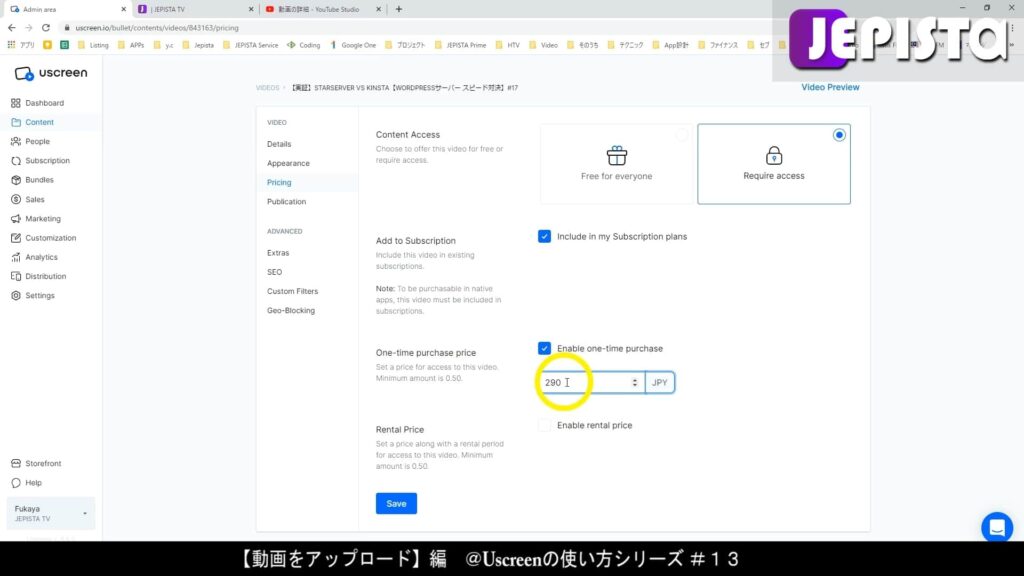Viewport: 1024px width, 576px height.
Task: Switch to the YouTube Studio browser tab
Action: 323,9
